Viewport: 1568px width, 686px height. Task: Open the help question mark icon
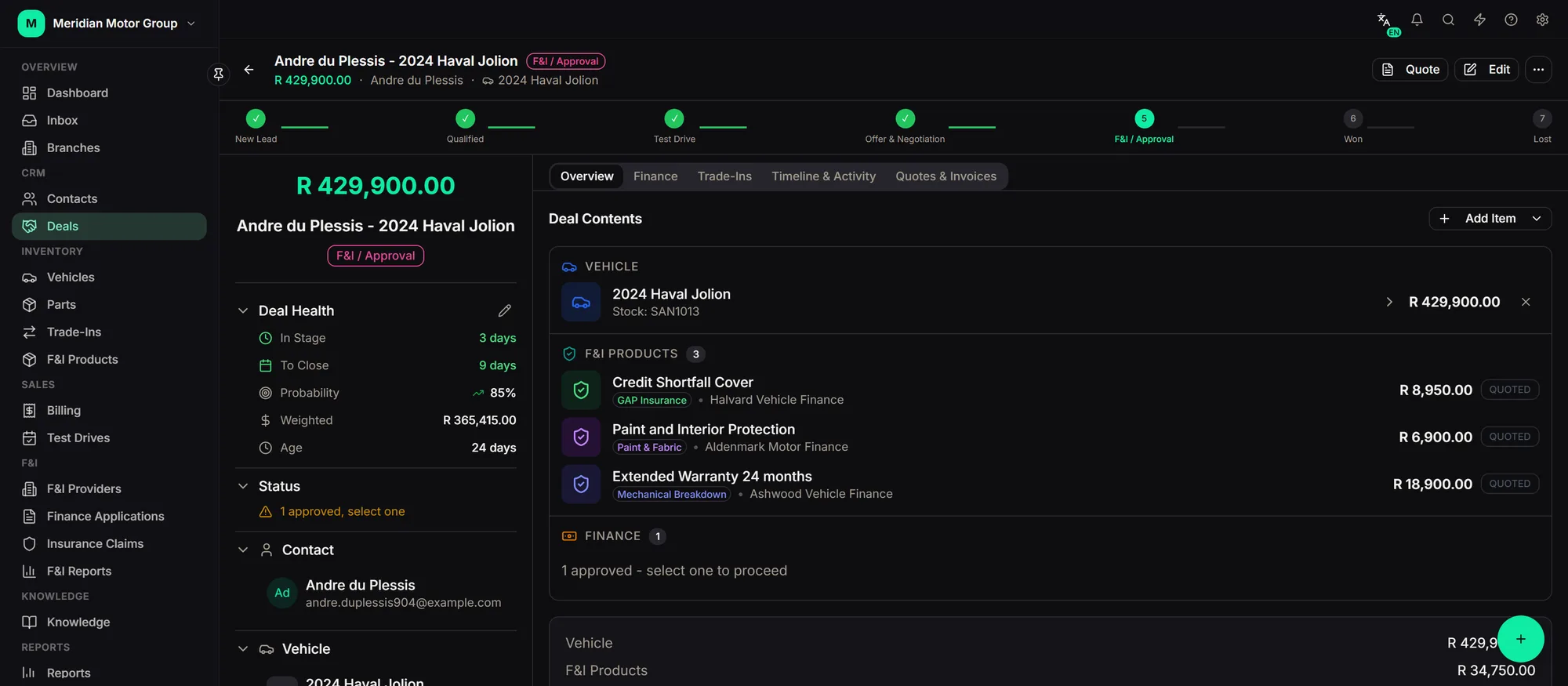[x=1511, y=20]
